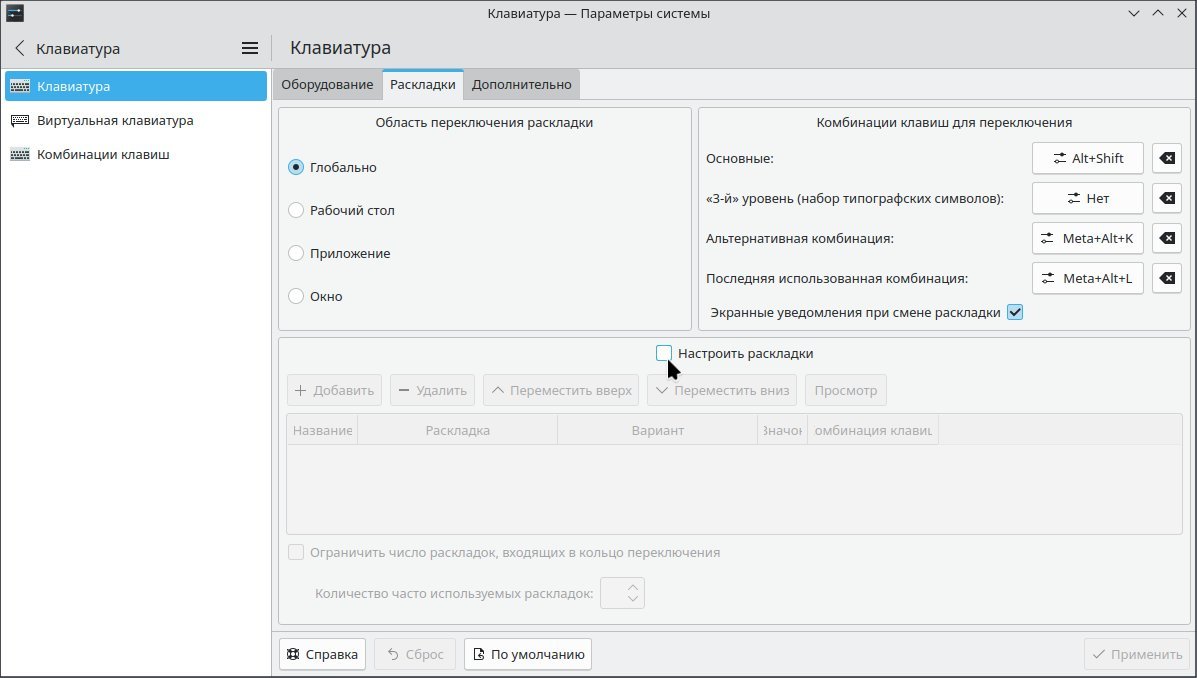Click the icon next to Комбинации клавиш

coord(19,154)
